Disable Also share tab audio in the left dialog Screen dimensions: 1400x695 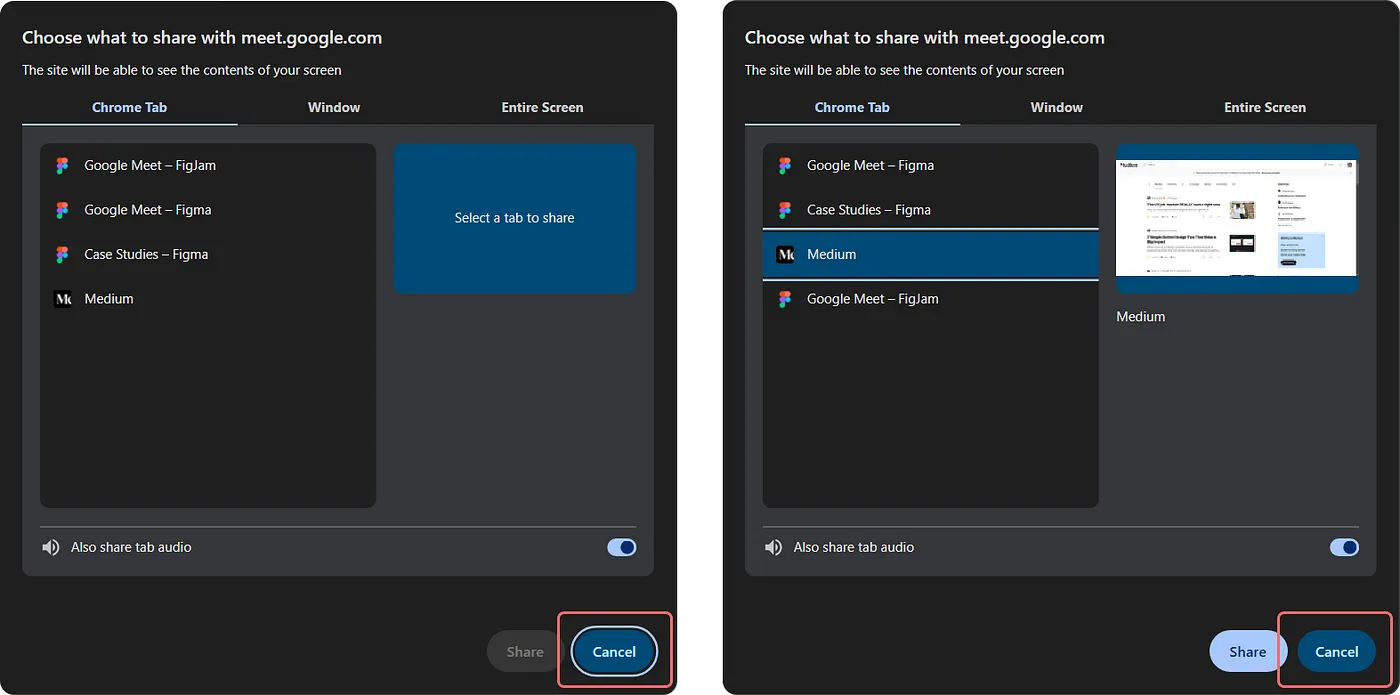(621, 547)
